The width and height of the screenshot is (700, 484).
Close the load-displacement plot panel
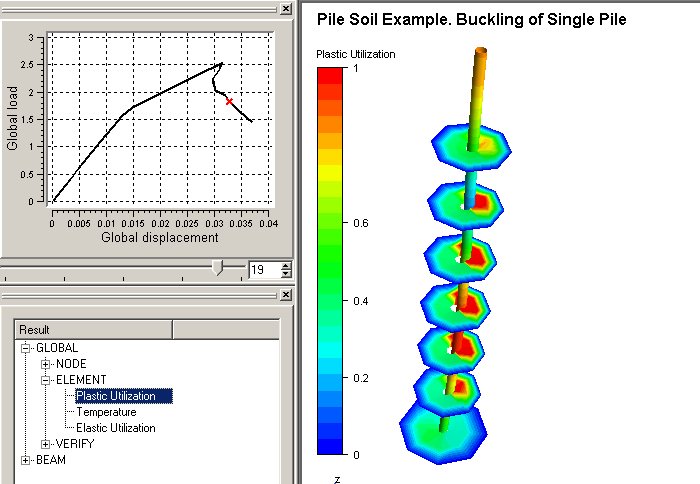(286, 9)
